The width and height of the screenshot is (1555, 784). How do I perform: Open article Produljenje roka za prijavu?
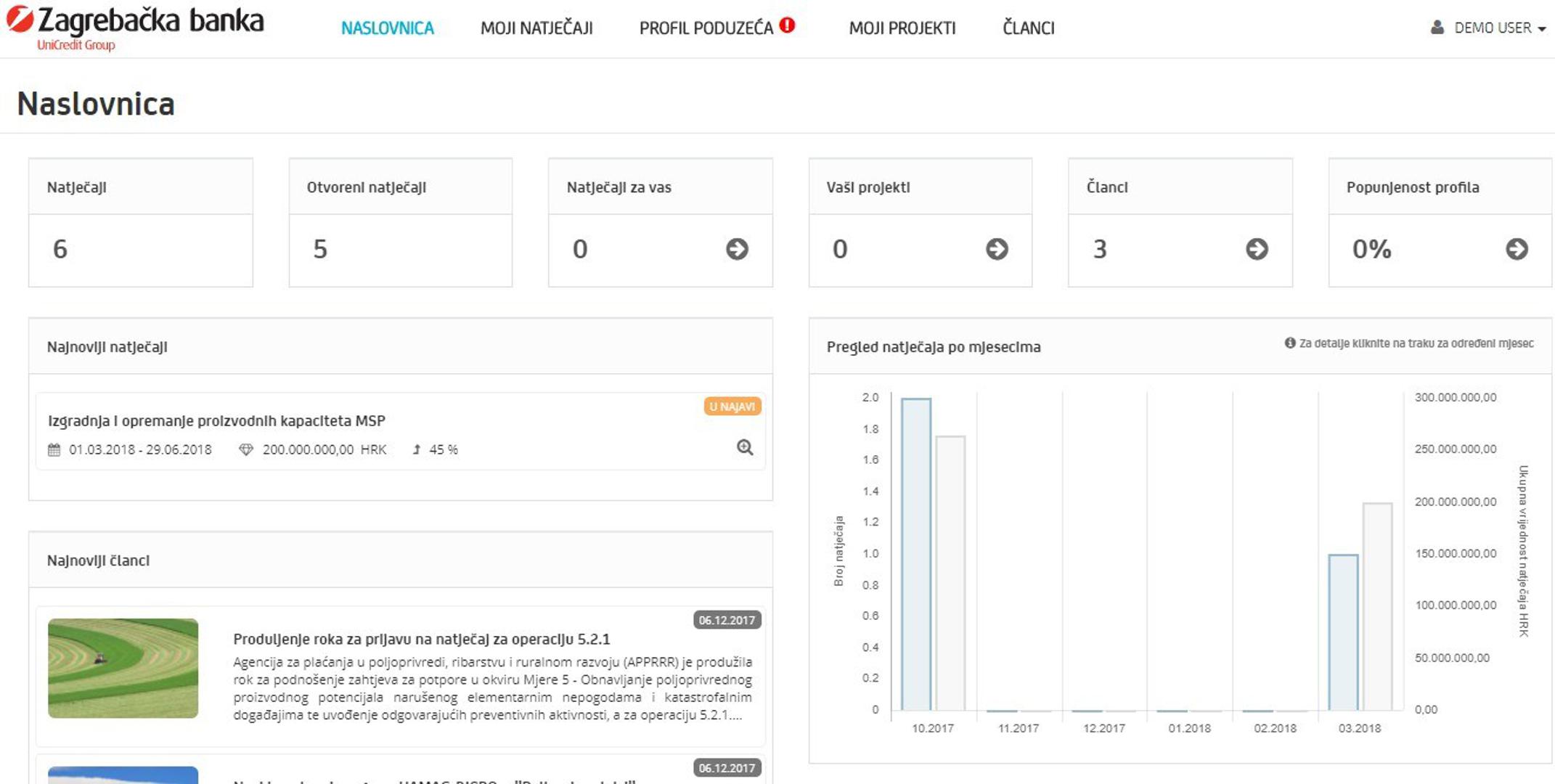(x=421, y=640)
